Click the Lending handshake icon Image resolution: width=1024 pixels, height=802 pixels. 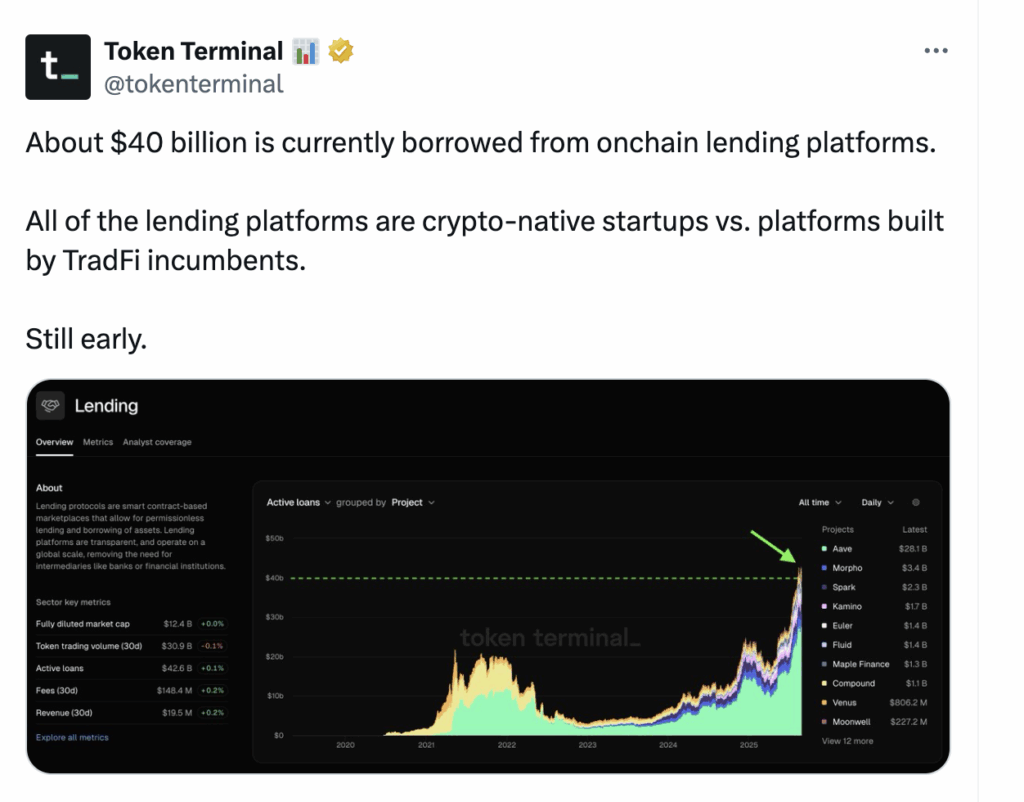click(x=50, y=406)
